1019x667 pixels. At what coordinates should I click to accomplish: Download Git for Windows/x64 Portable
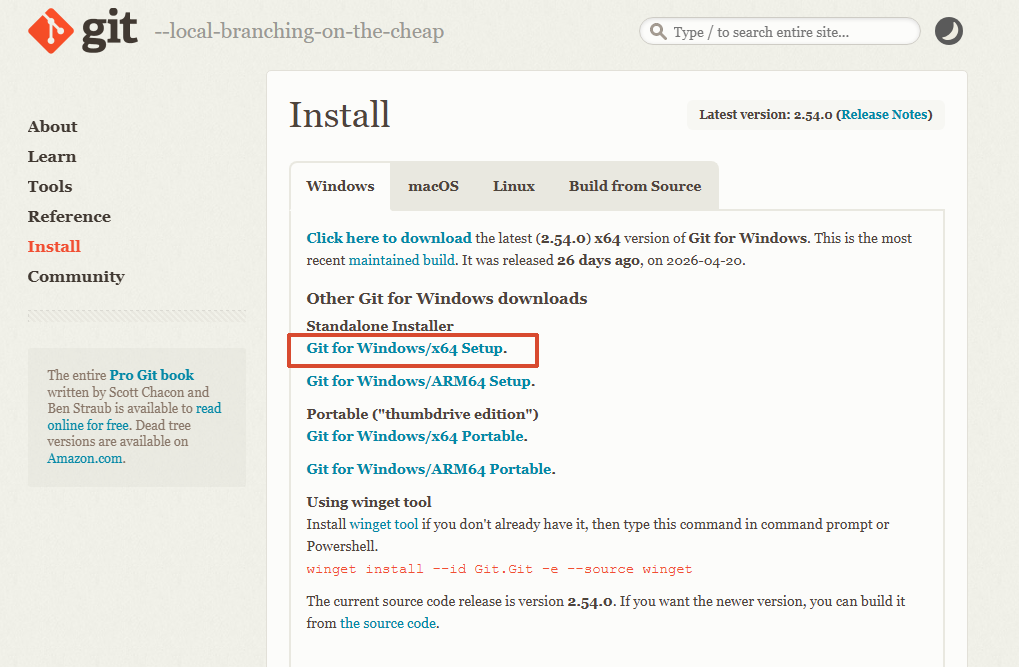tap(415, 436)
